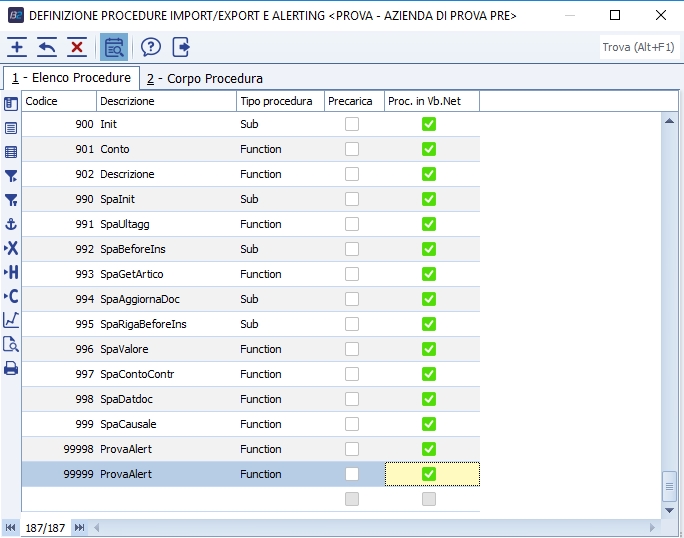The height and width of the screenshot is (538, 684).
Task: Toggle Proc. in Vb.Net for 99999 ProvaAlert
Action: 429,474
